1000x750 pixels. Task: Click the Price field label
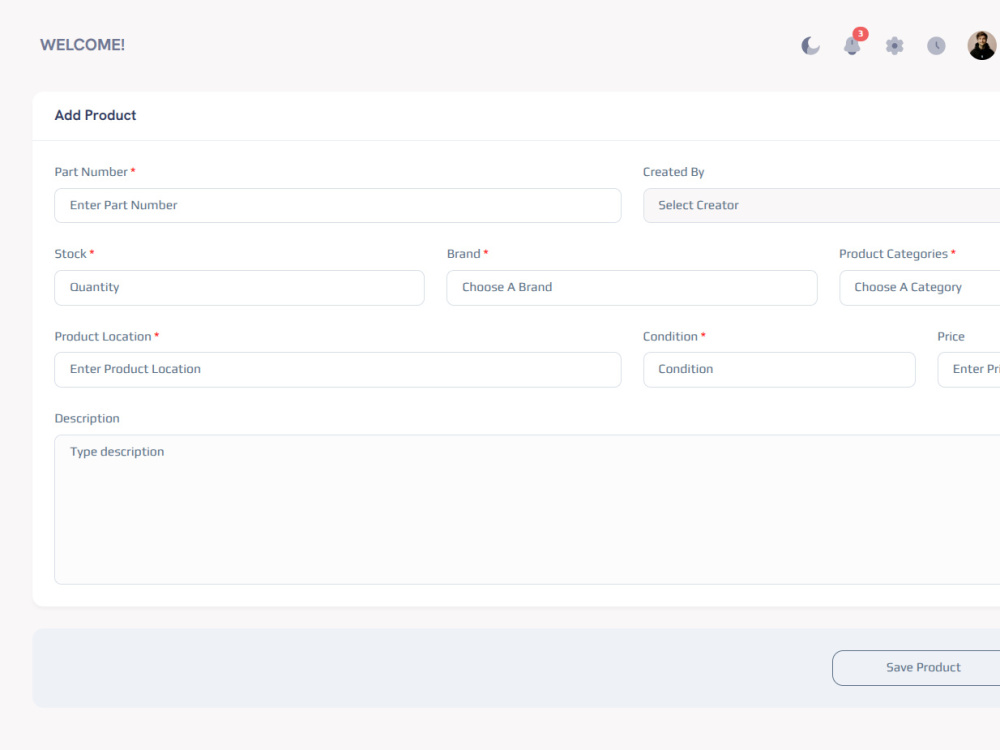pyautogui.click(x=951, y=337)
